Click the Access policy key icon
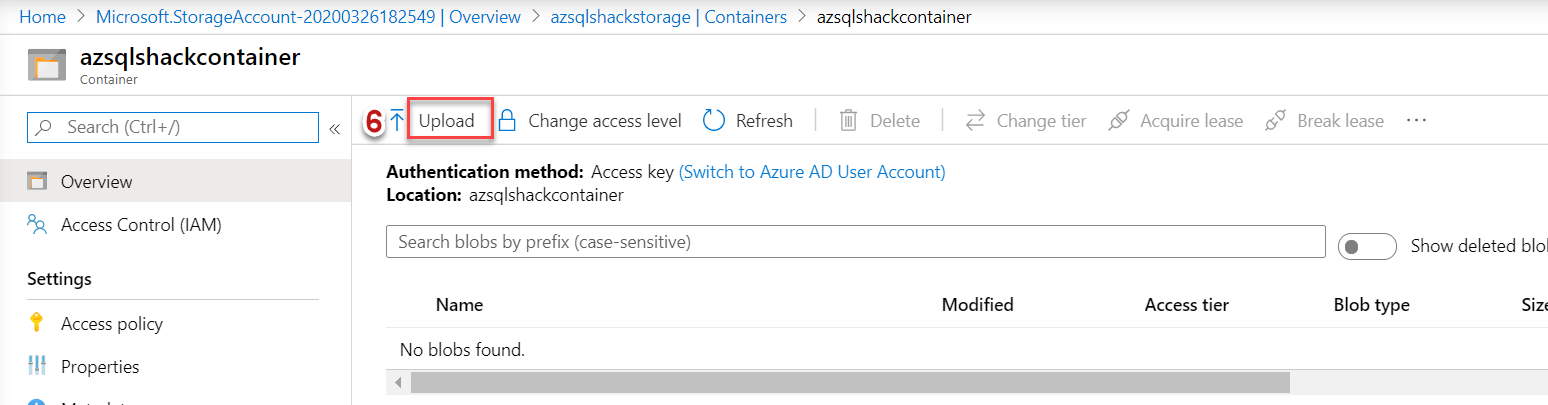Image resolution: width=1548 pixels, height=405 pixels. pos(38,323)
